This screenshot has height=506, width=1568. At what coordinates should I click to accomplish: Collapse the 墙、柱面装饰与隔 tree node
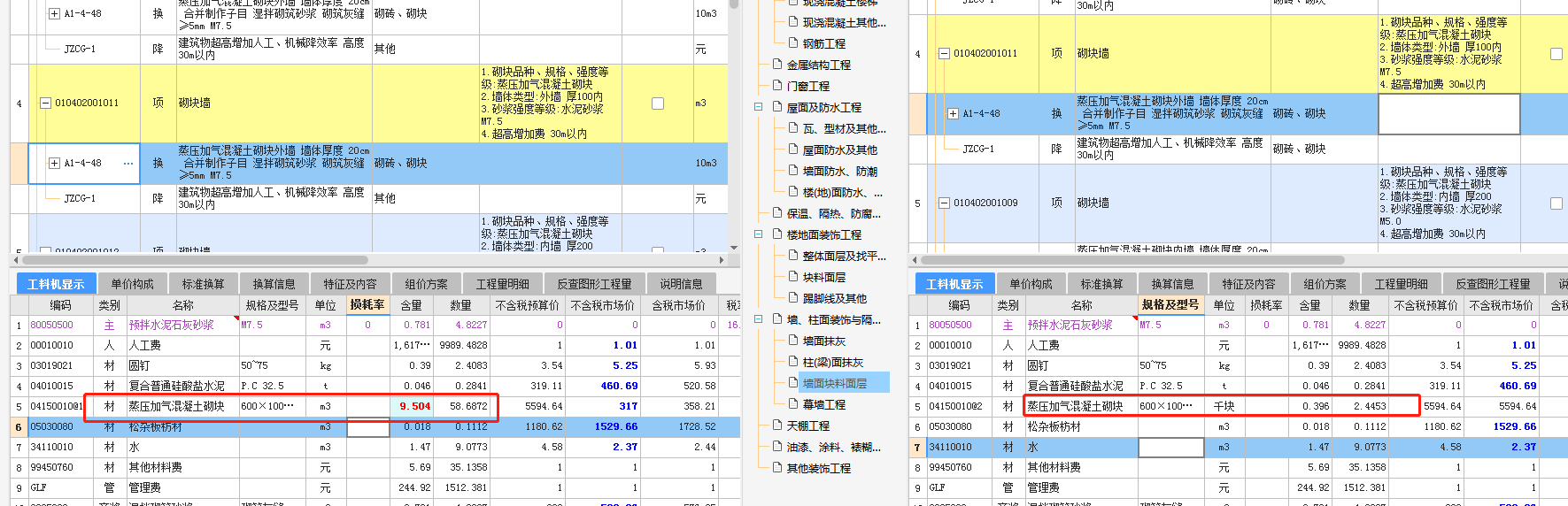pyautogui.click(x=758, y=319)
